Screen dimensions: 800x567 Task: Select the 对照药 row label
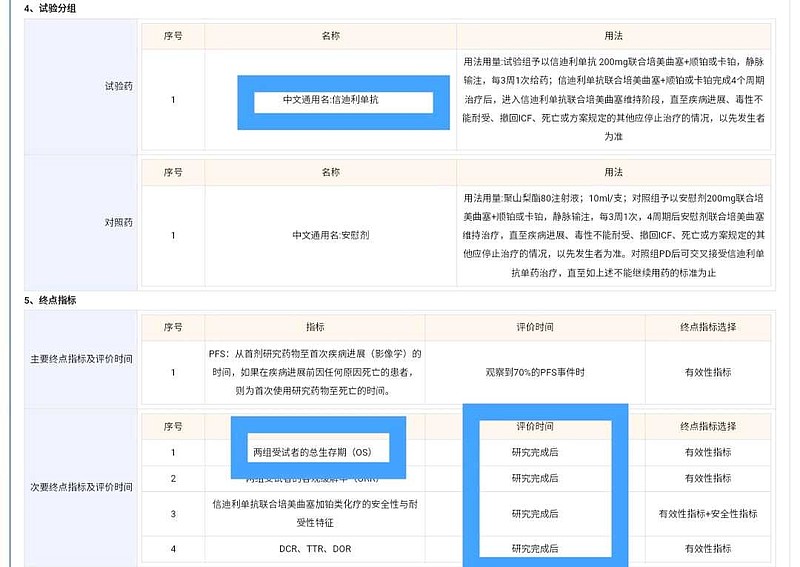click(118, 222)
